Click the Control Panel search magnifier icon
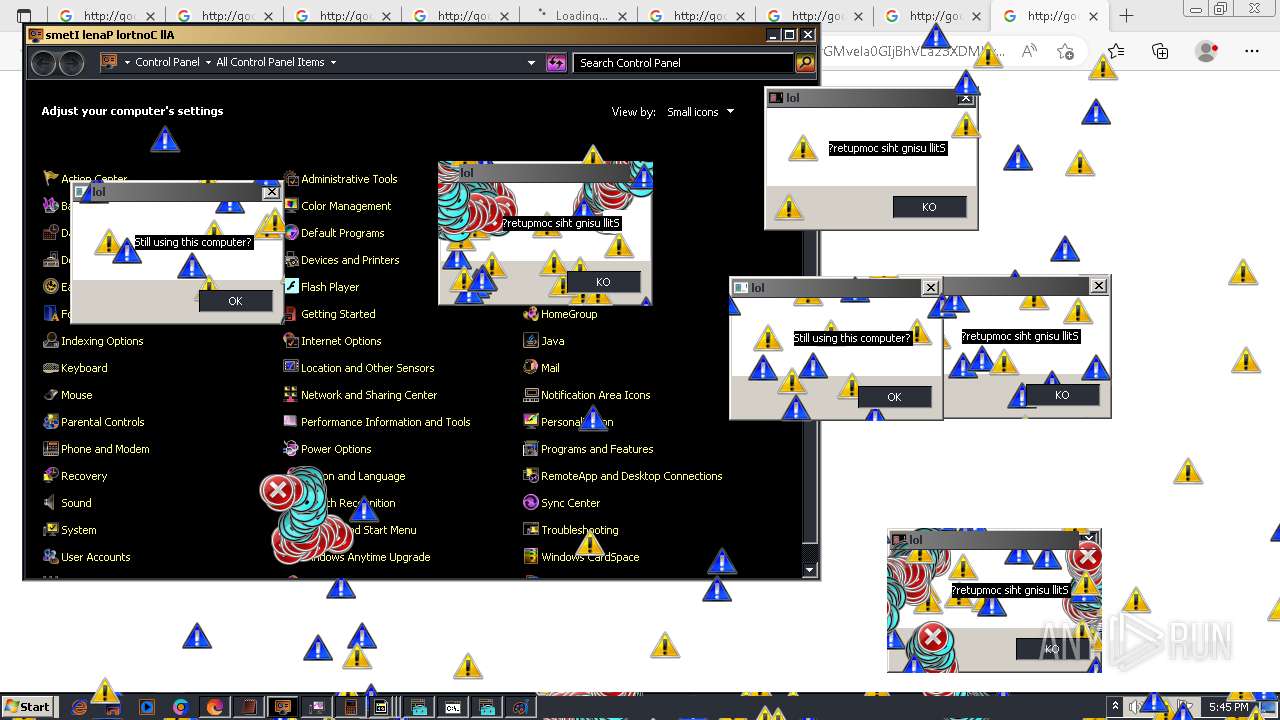 805,63
